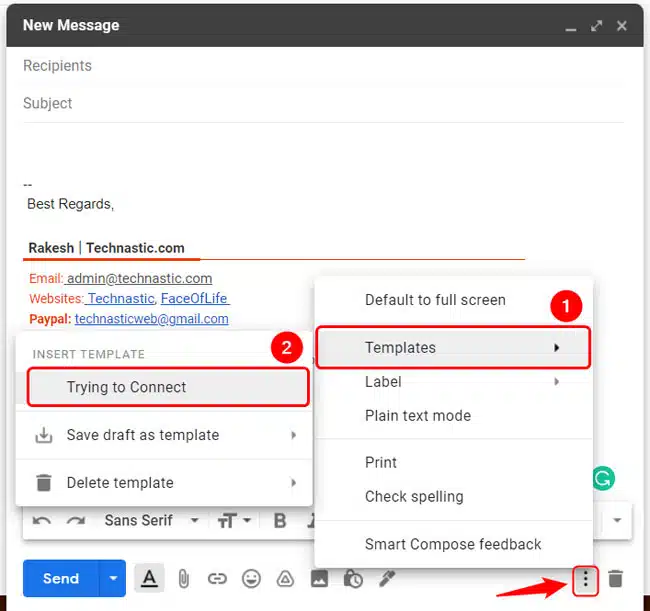The height and width of the screenshot is (611, 650).
Task: Open the Send options dropdown arrow
Action: point(113,578)
